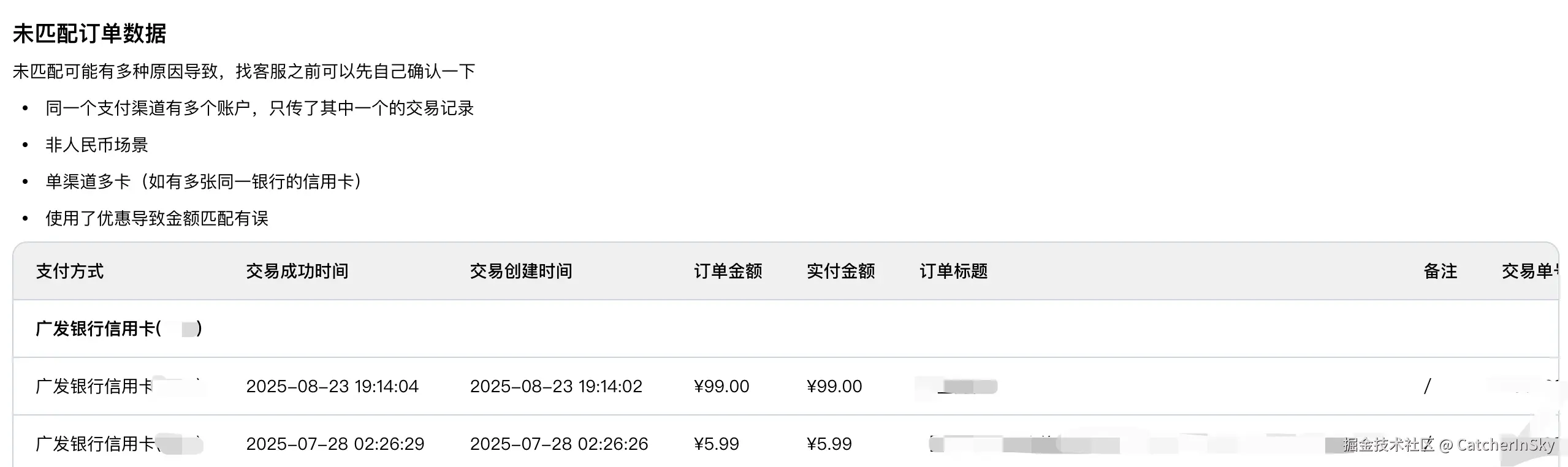Select the creation time 2025-08-23 19:14:02
This screenshot has width=1568, height=467.
[556, 386]
